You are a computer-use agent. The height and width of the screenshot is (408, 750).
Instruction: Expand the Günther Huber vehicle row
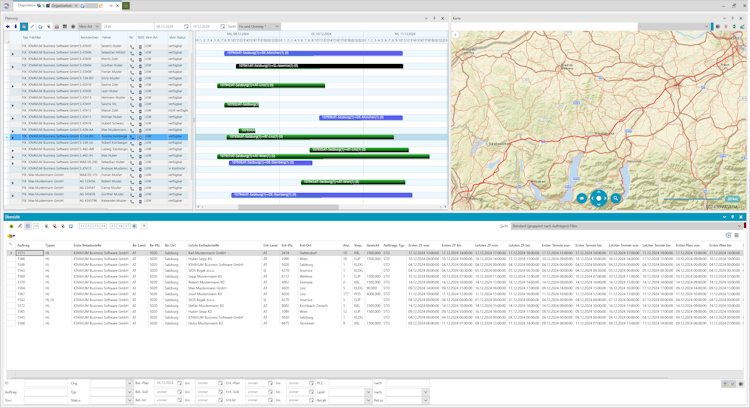[x=12, y=67]
